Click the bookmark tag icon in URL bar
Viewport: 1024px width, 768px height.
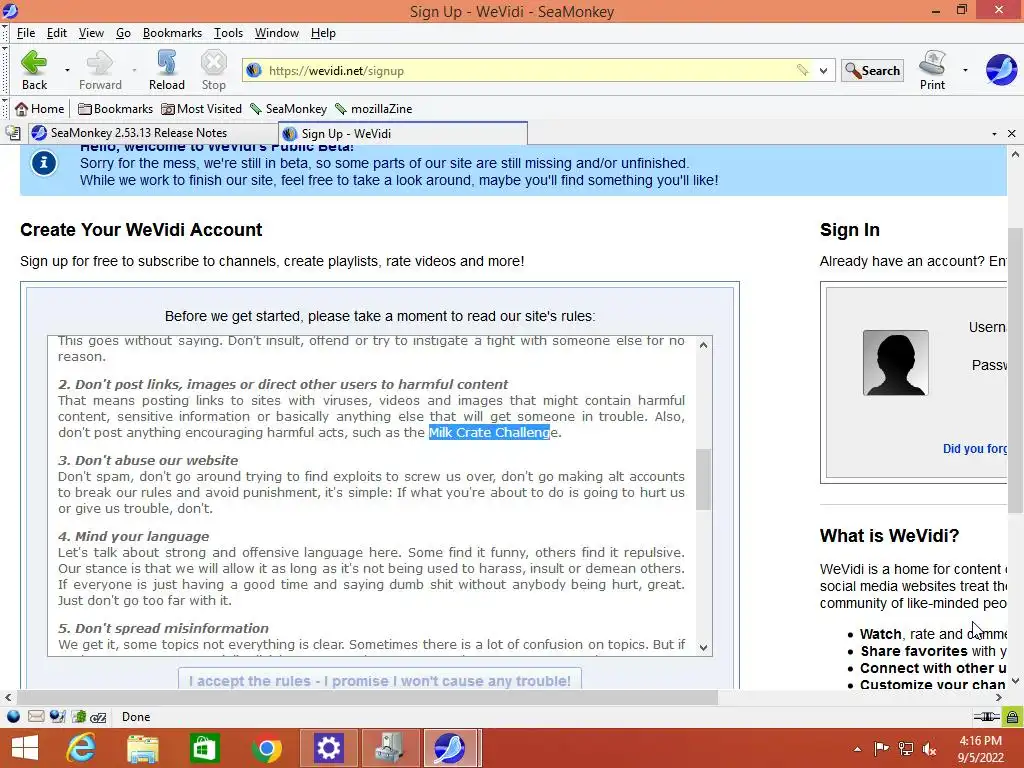pos(803,70)
